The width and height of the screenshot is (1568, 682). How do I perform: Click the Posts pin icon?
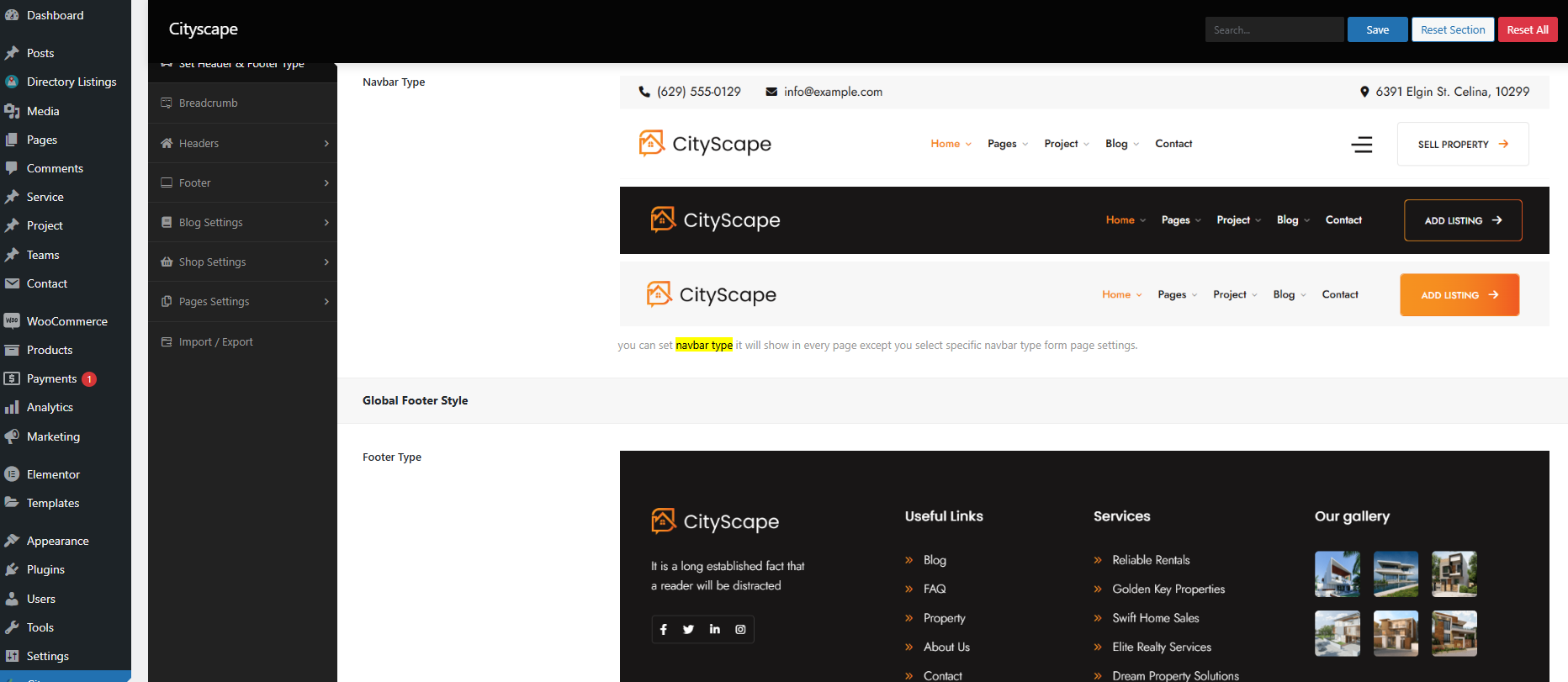(12, 53)
